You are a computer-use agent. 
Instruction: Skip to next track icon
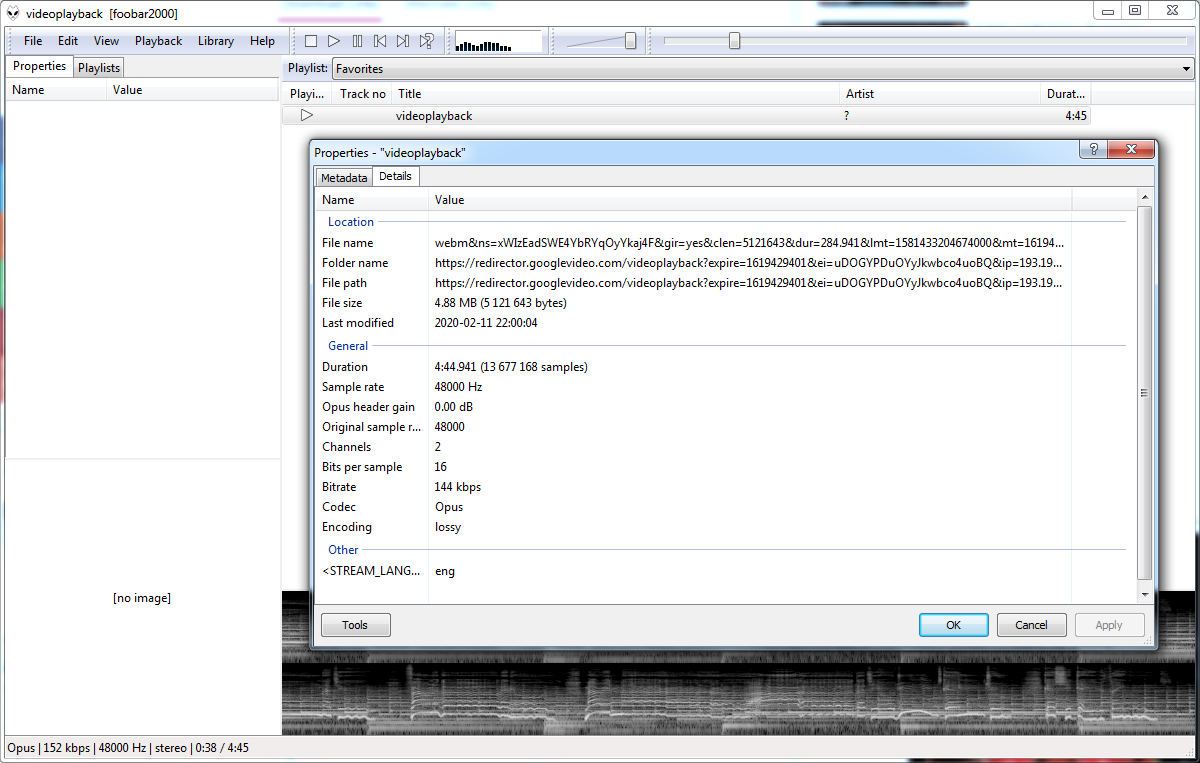pyautogui.click(x=403, y=41)
